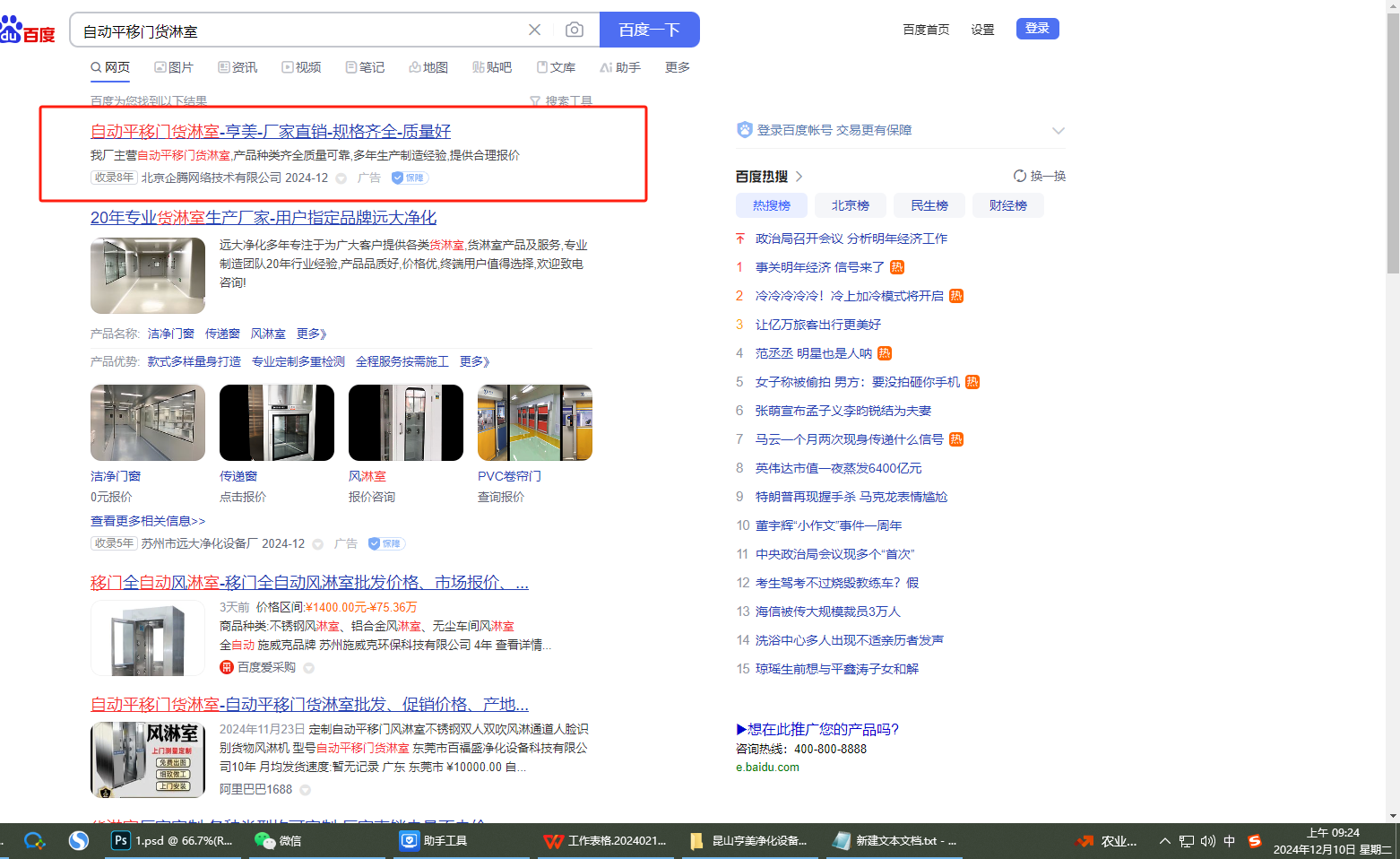Expand 更多》 in the 产品优势 row
Screen dimensions: 1400x859
(x=474, y=361)
